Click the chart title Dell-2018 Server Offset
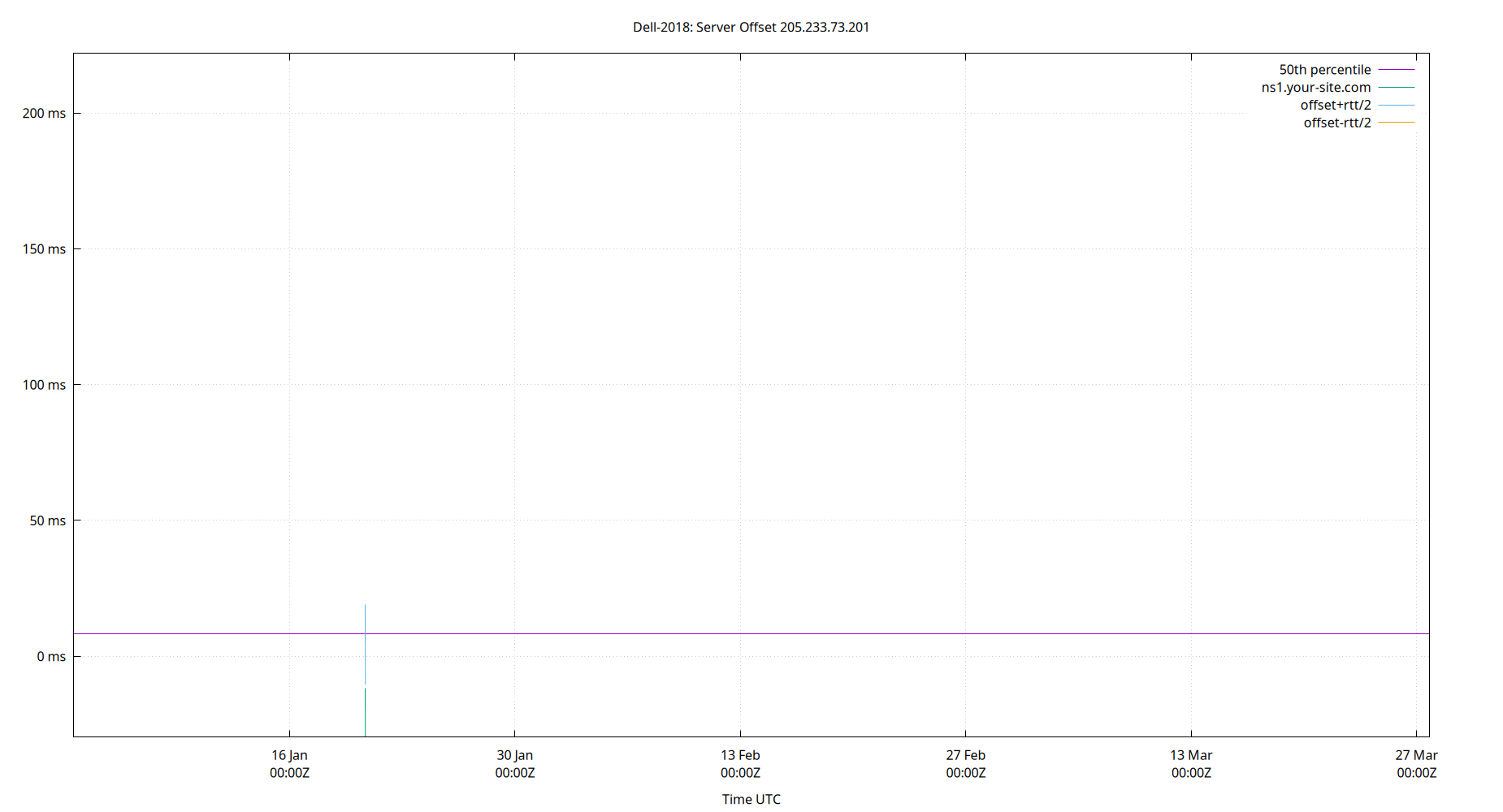Screen dimensions: 1503x812 click(751, 27)
